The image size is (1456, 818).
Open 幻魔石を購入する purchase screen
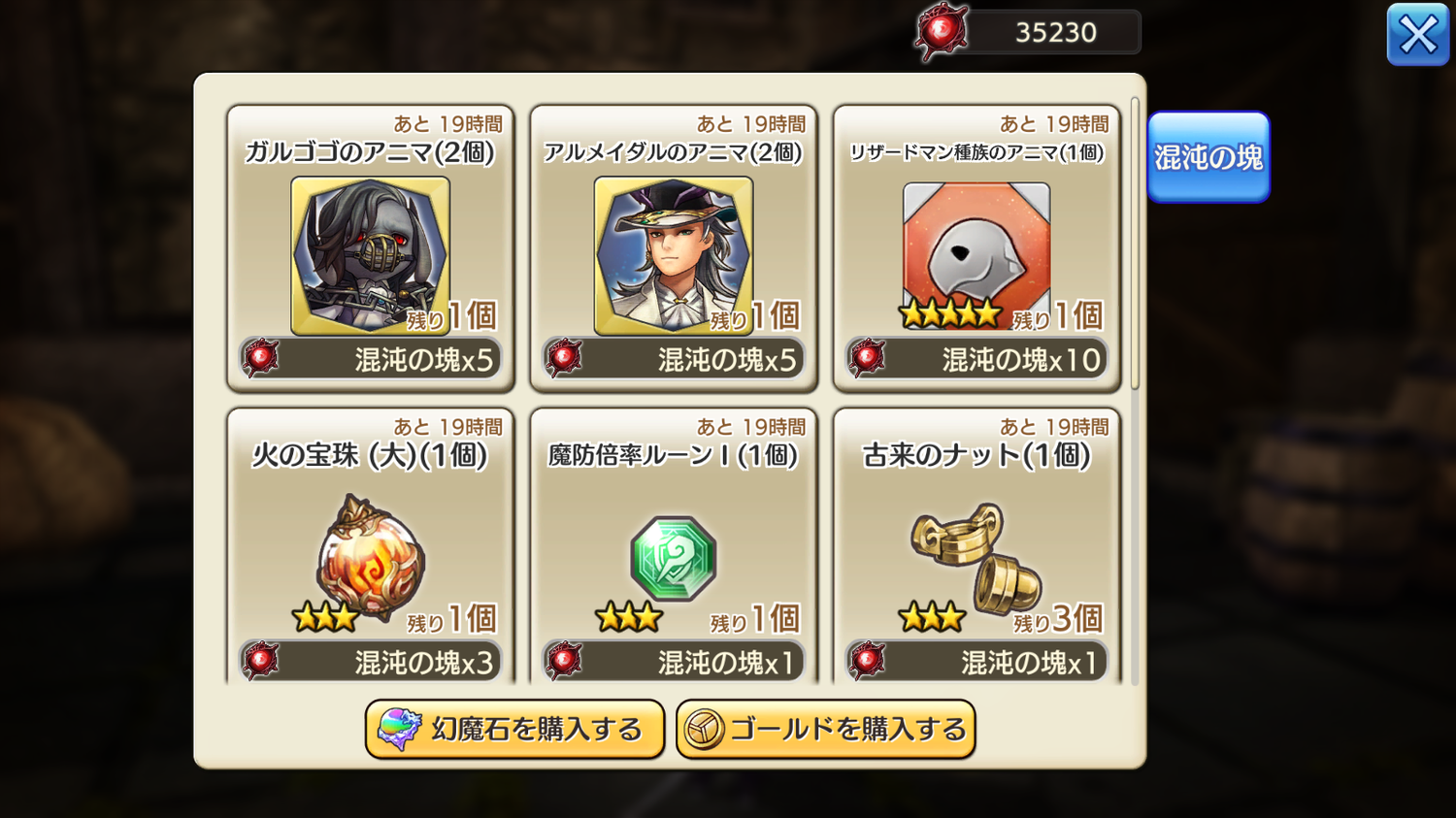pos(514,730)
